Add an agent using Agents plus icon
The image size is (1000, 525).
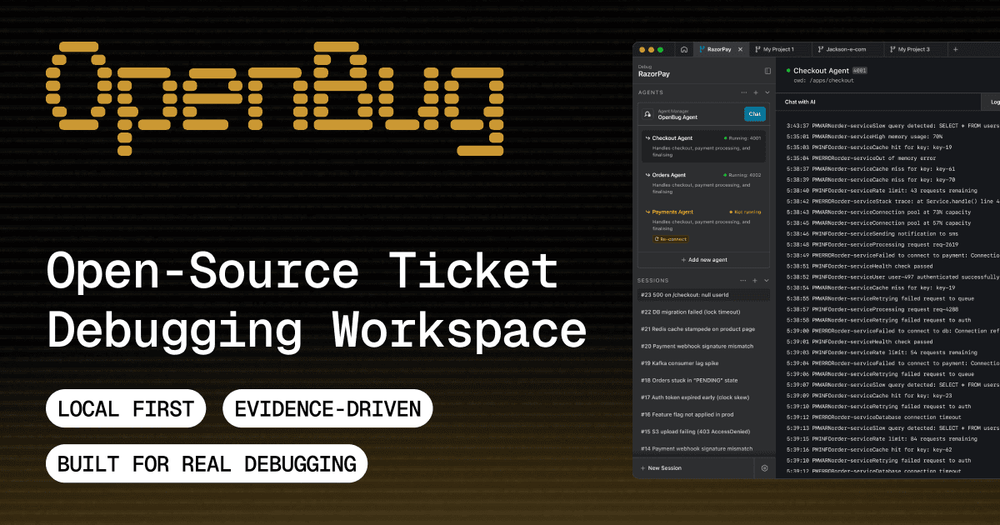click(756, 92)
